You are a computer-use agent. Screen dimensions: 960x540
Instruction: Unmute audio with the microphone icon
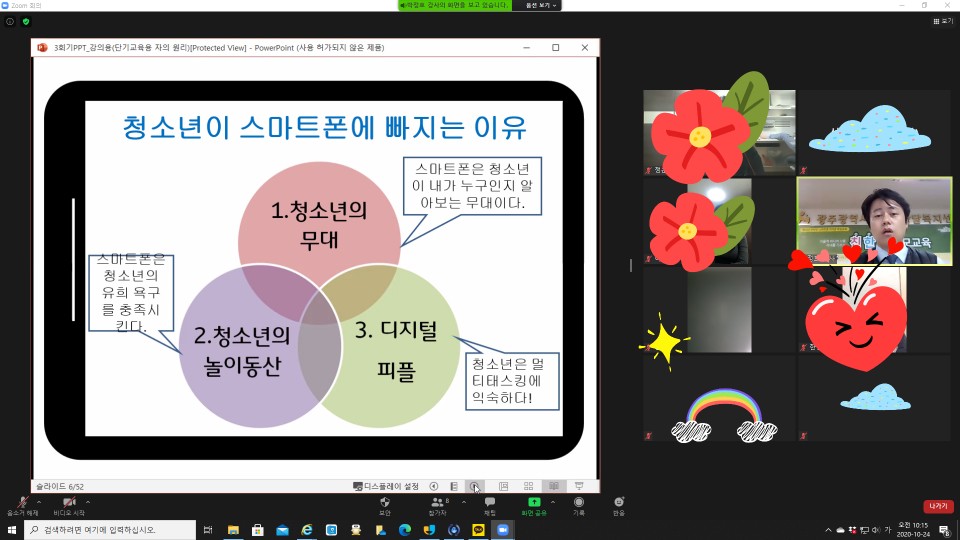pos(22,502)
